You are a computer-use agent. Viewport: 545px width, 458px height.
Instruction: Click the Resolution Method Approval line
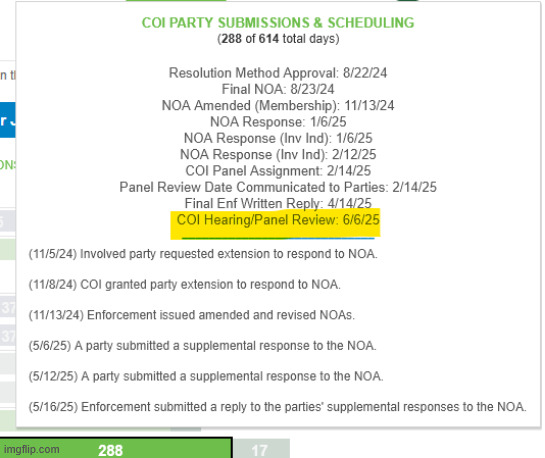[278, 73]
